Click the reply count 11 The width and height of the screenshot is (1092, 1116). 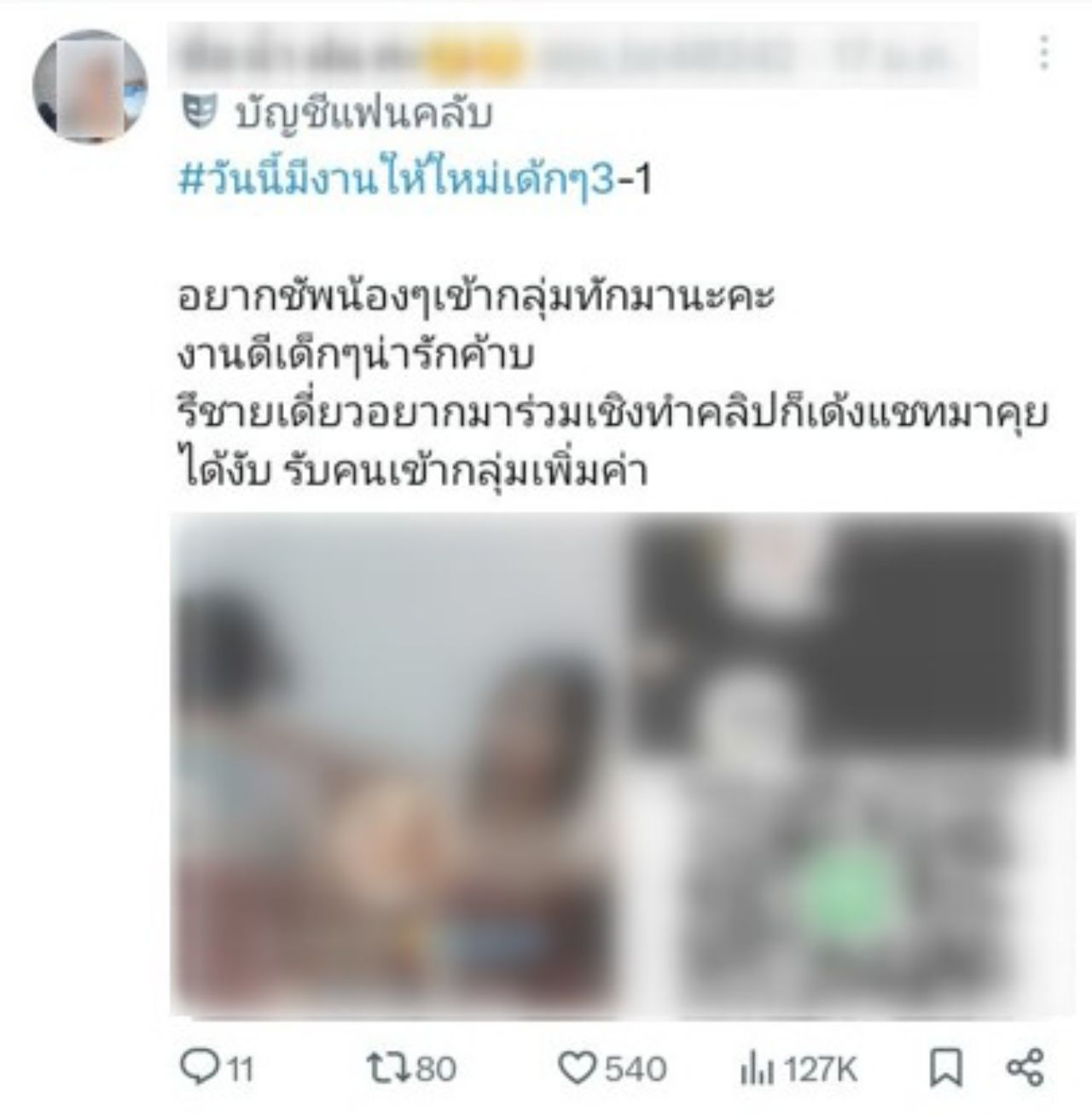(x=241, y=1069)
